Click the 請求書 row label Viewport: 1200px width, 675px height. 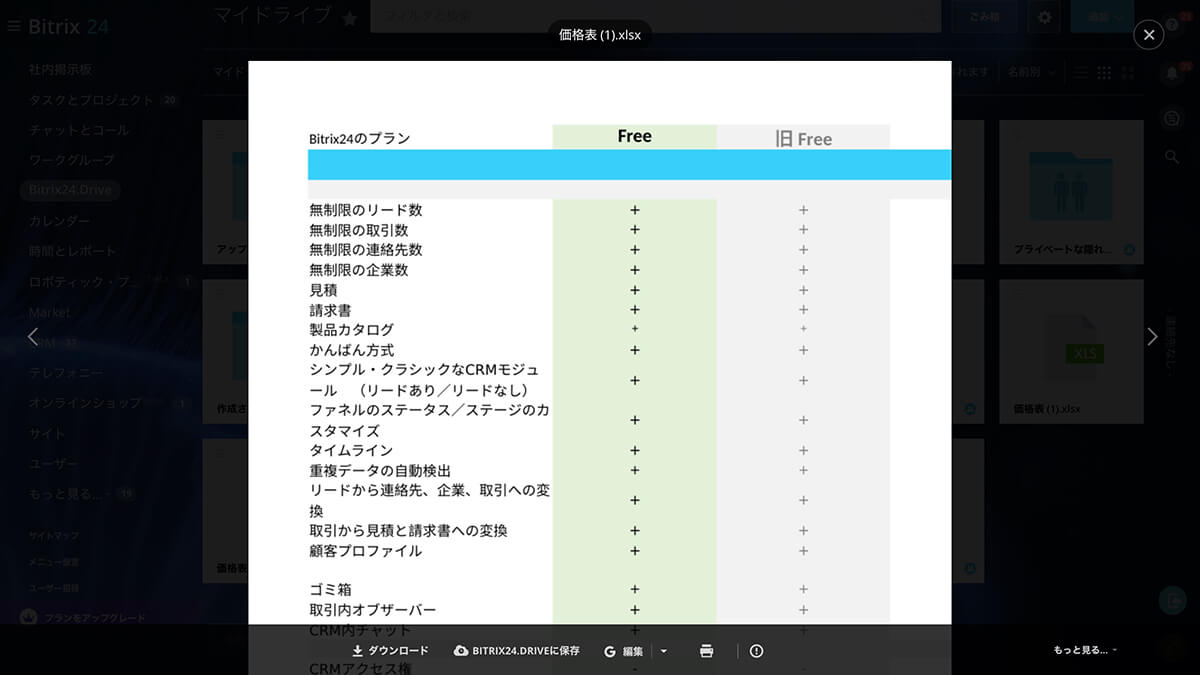coord(330,310)
